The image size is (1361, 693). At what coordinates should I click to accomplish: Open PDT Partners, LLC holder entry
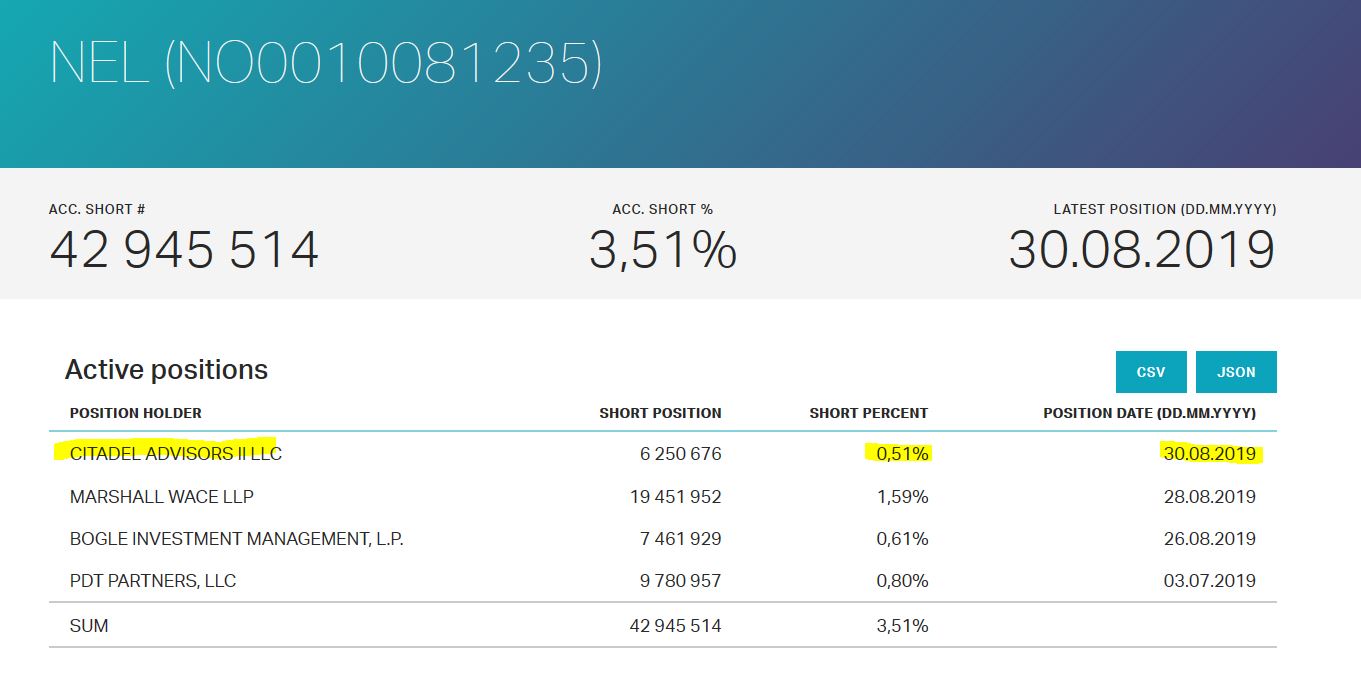click(153, 581)
